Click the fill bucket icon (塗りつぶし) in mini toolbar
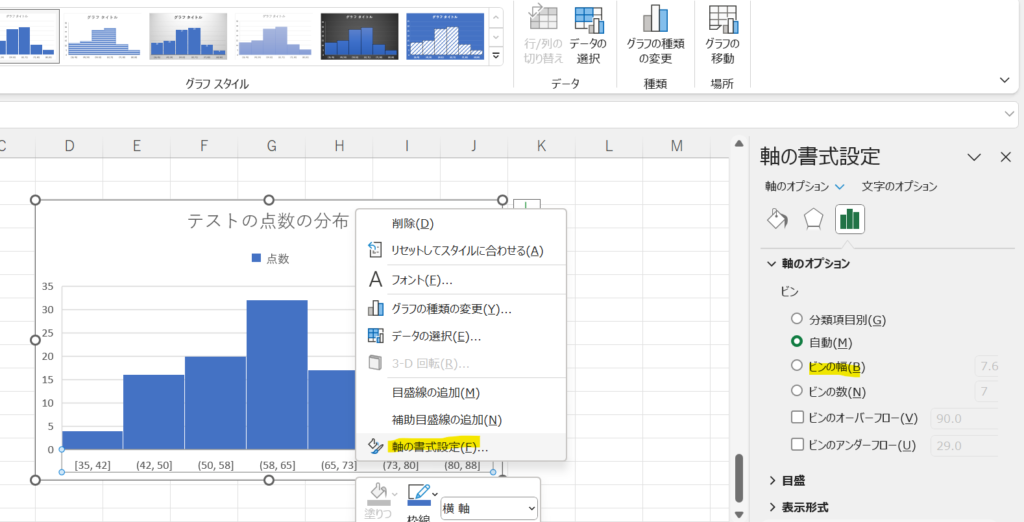Screen dimensions: 1024x522 [x=379, y=495]
